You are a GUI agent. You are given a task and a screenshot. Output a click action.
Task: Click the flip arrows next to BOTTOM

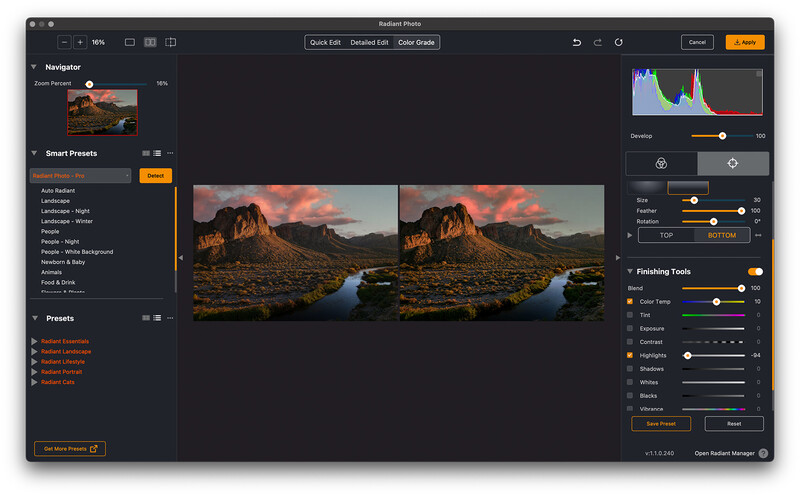click(x=758, y=235)
